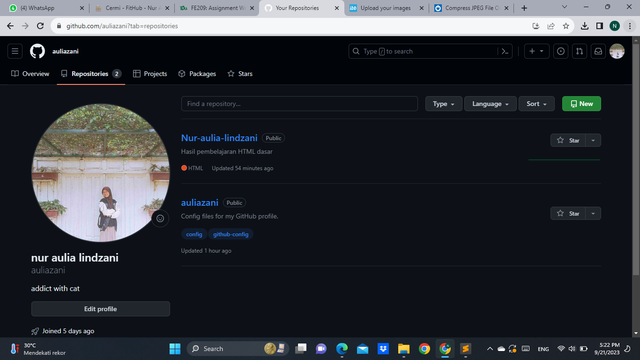Star the Nur-aulia-lindzani repository

point(568,140)
